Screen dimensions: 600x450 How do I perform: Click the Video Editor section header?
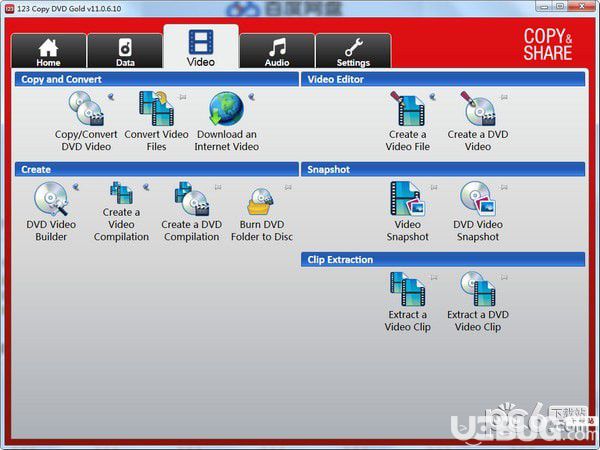[443, 79]
